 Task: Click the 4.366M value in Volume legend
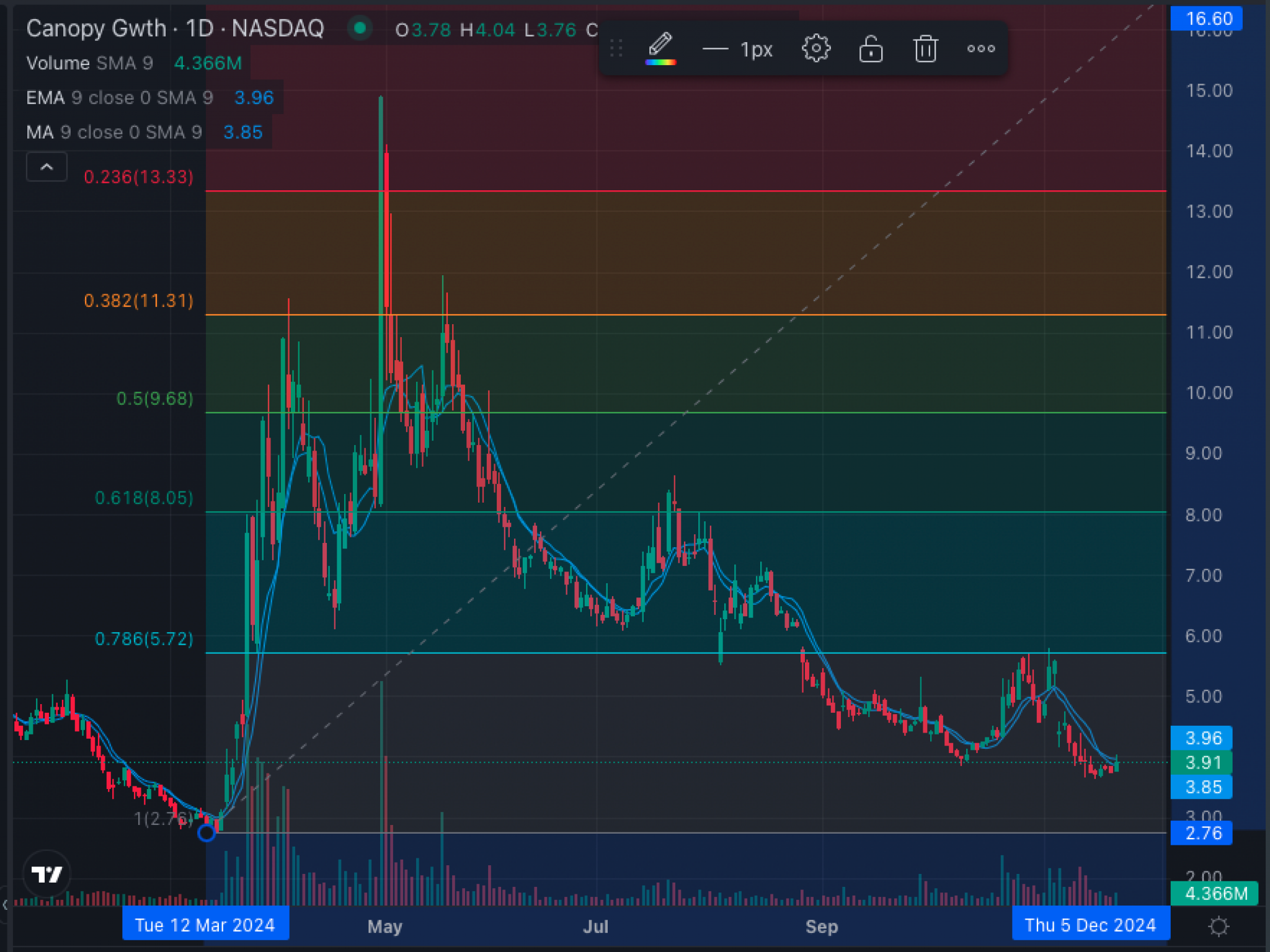[208, 63]
